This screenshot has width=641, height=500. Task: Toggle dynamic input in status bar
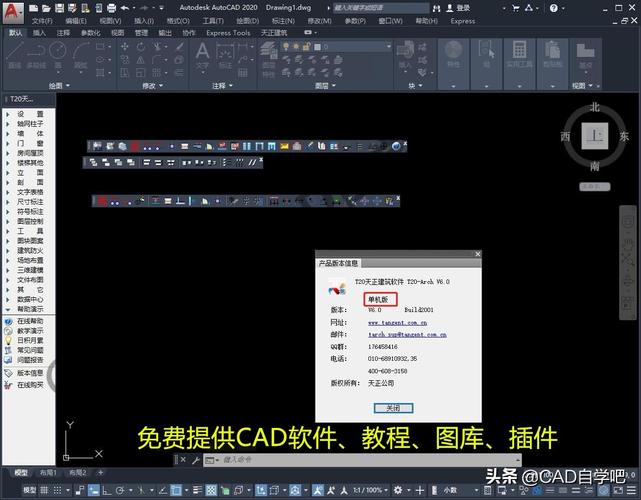point(94,490)
